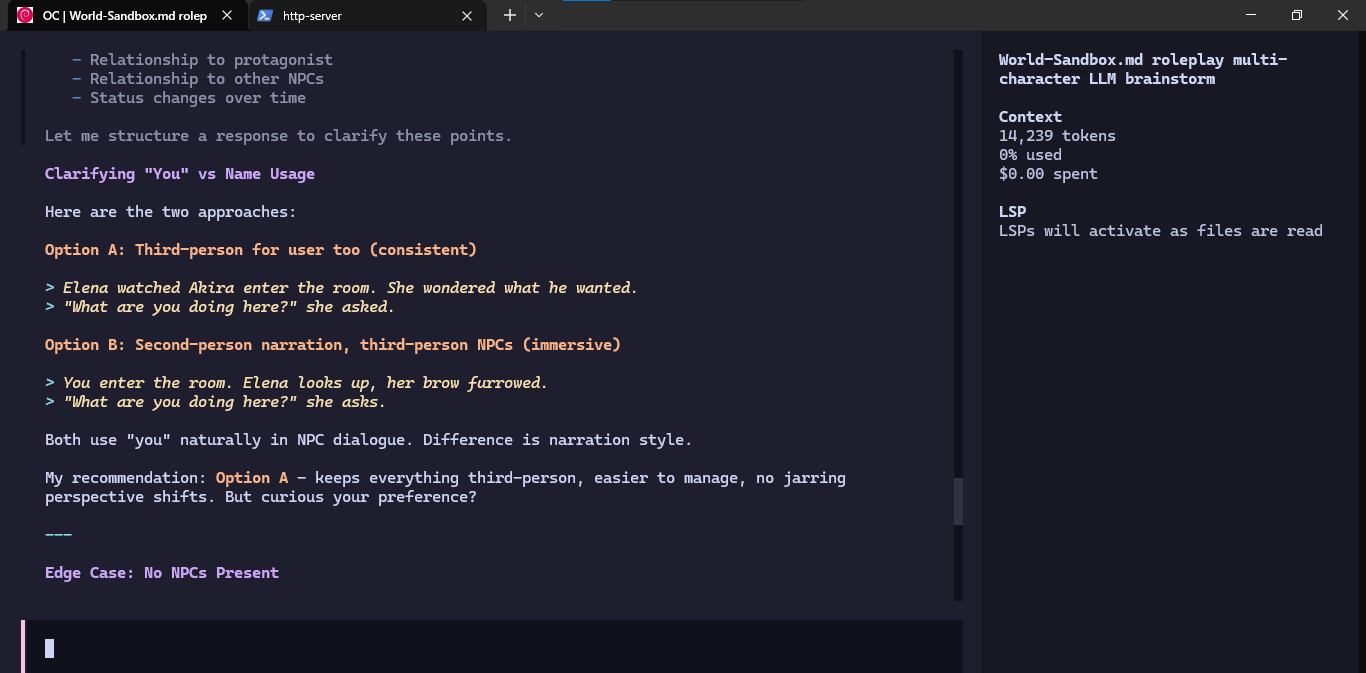Click the '14,239 tokens' value

1057,136
